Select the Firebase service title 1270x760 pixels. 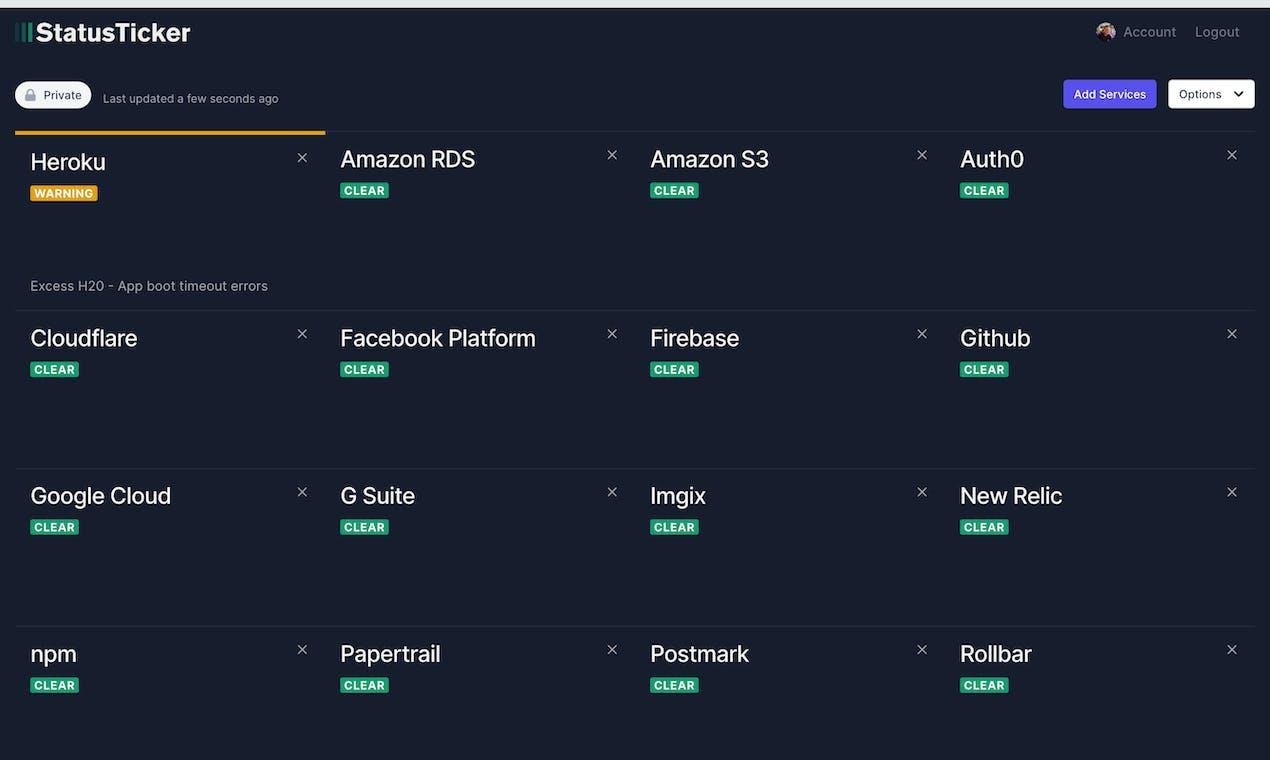694,338
